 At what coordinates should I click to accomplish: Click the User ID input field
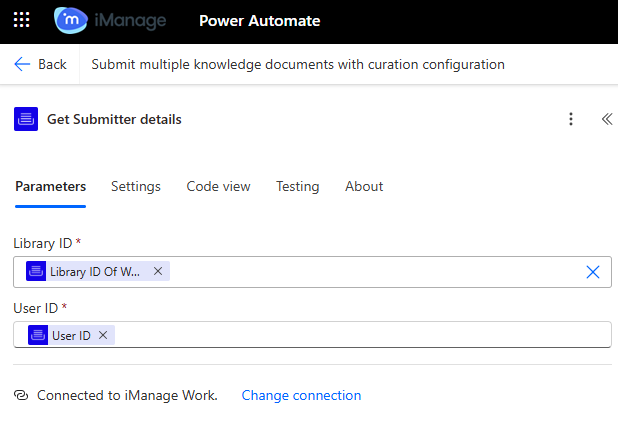pos(312,335)
